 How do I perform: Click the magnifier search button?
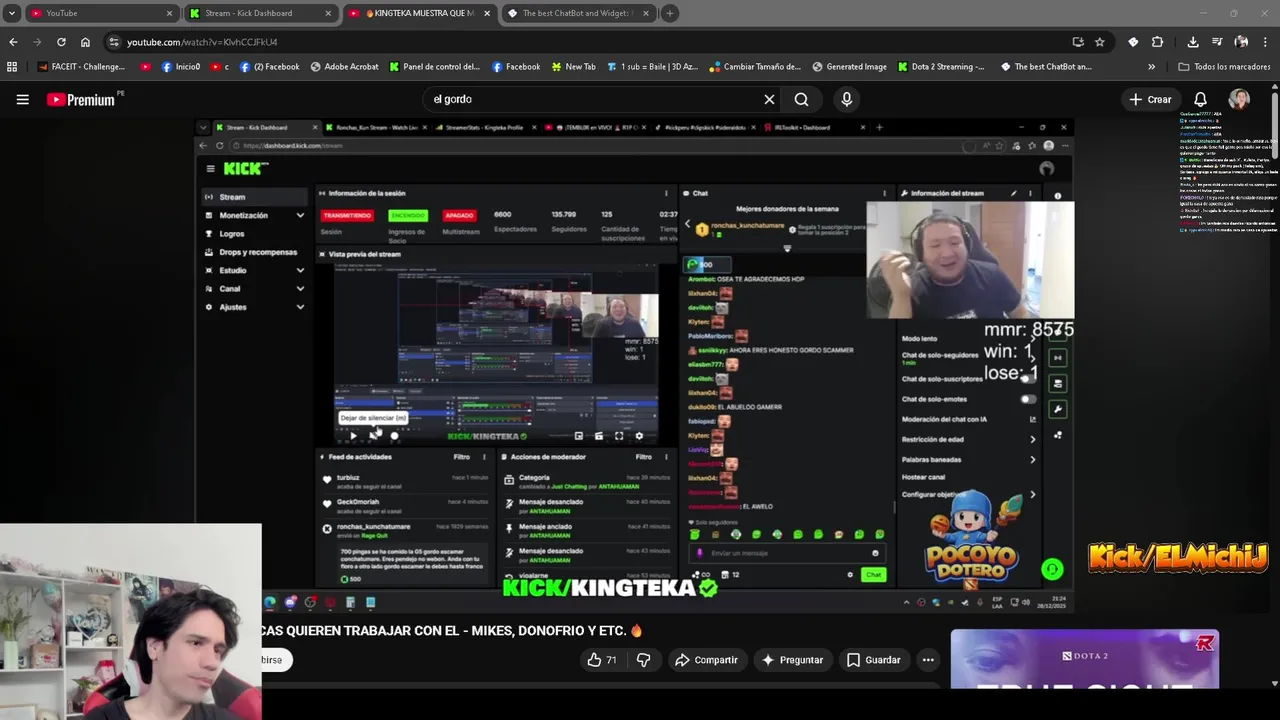click(x=801, y=99)
